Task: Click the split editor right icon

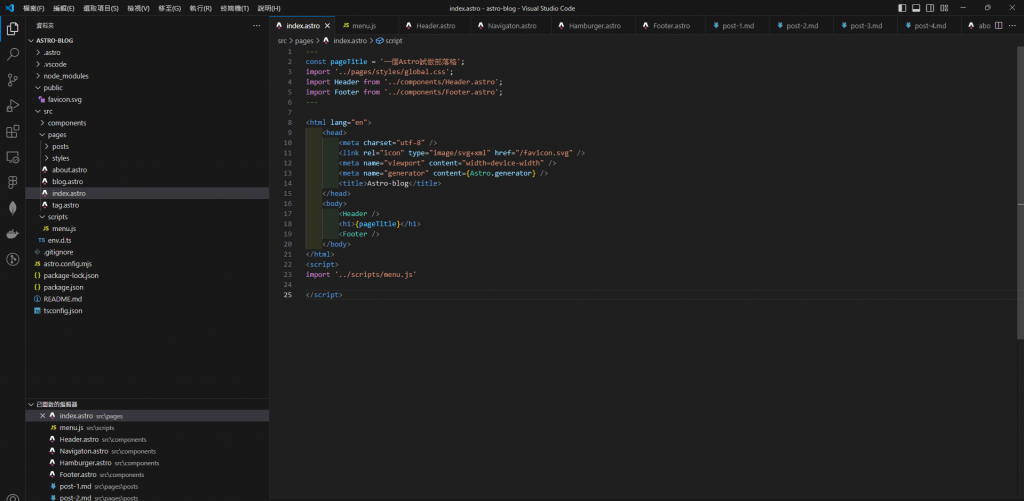Action: (x=999, y=24)
